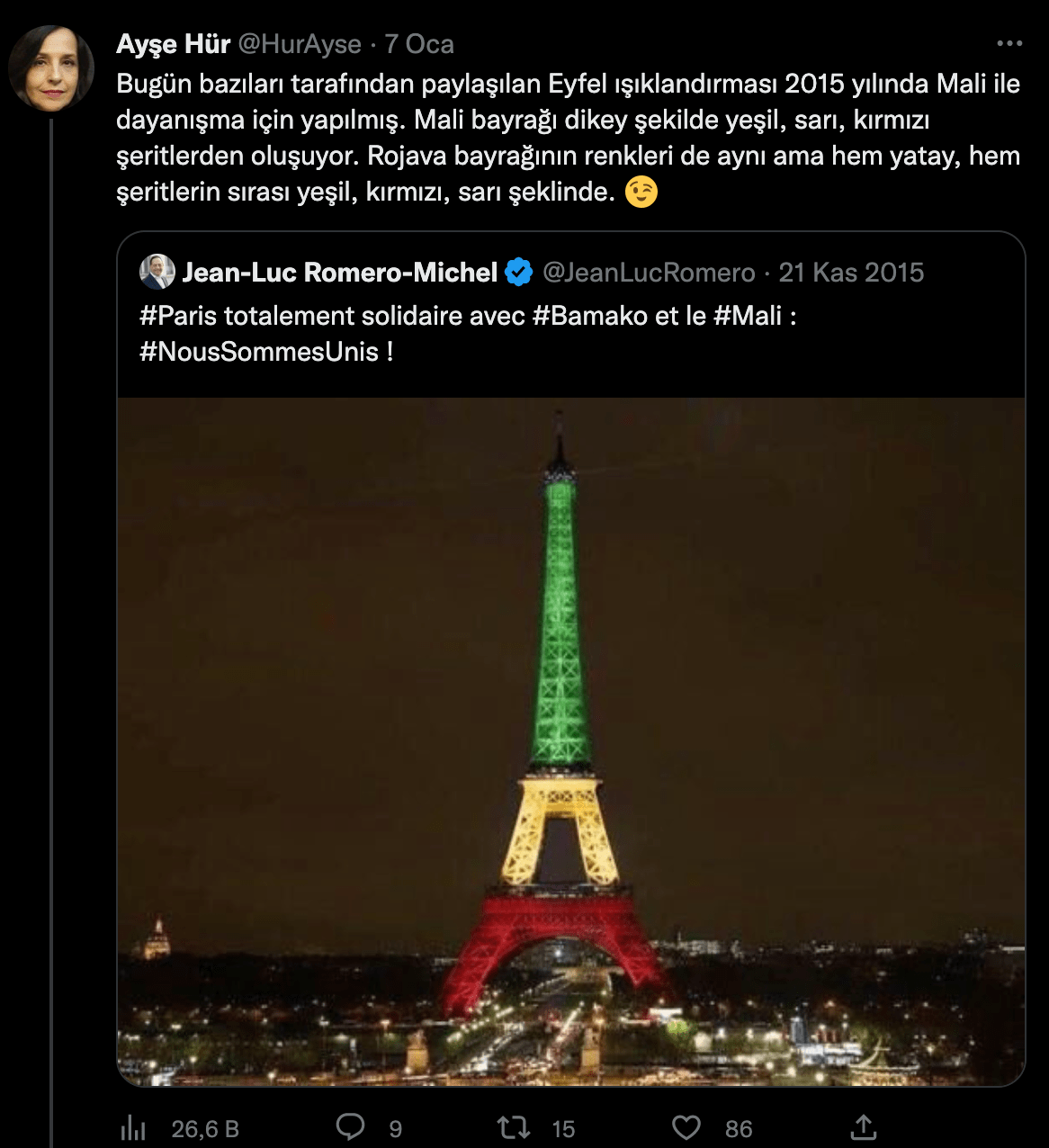Click the retweet count 15
The image size is (1049, 1148).
point(563,1129)
